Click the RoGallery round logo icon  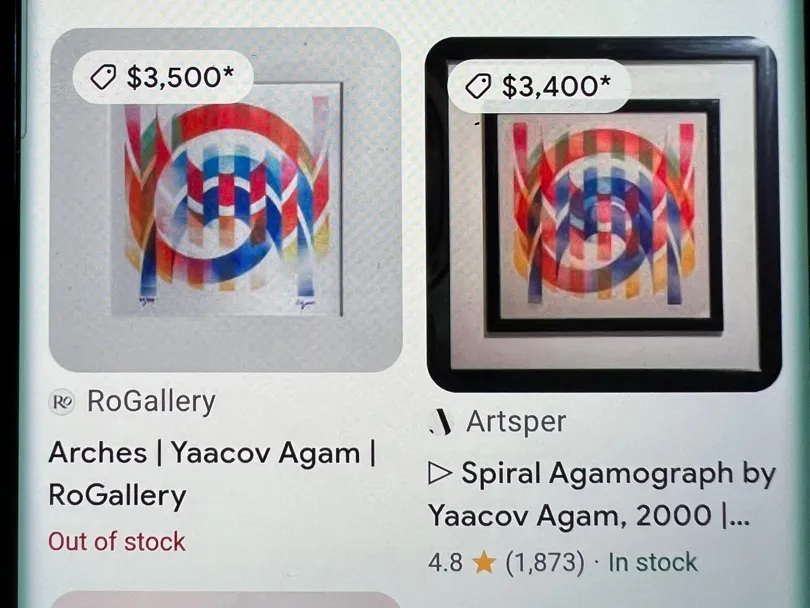tap(62, 402)
